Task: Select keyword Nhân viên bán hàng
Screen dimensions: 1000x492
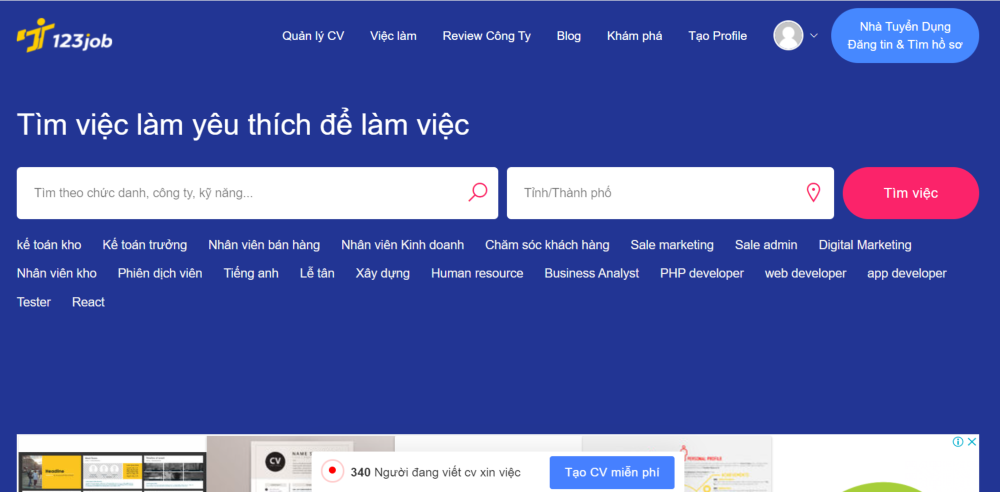Action: [x=264, y=245]
